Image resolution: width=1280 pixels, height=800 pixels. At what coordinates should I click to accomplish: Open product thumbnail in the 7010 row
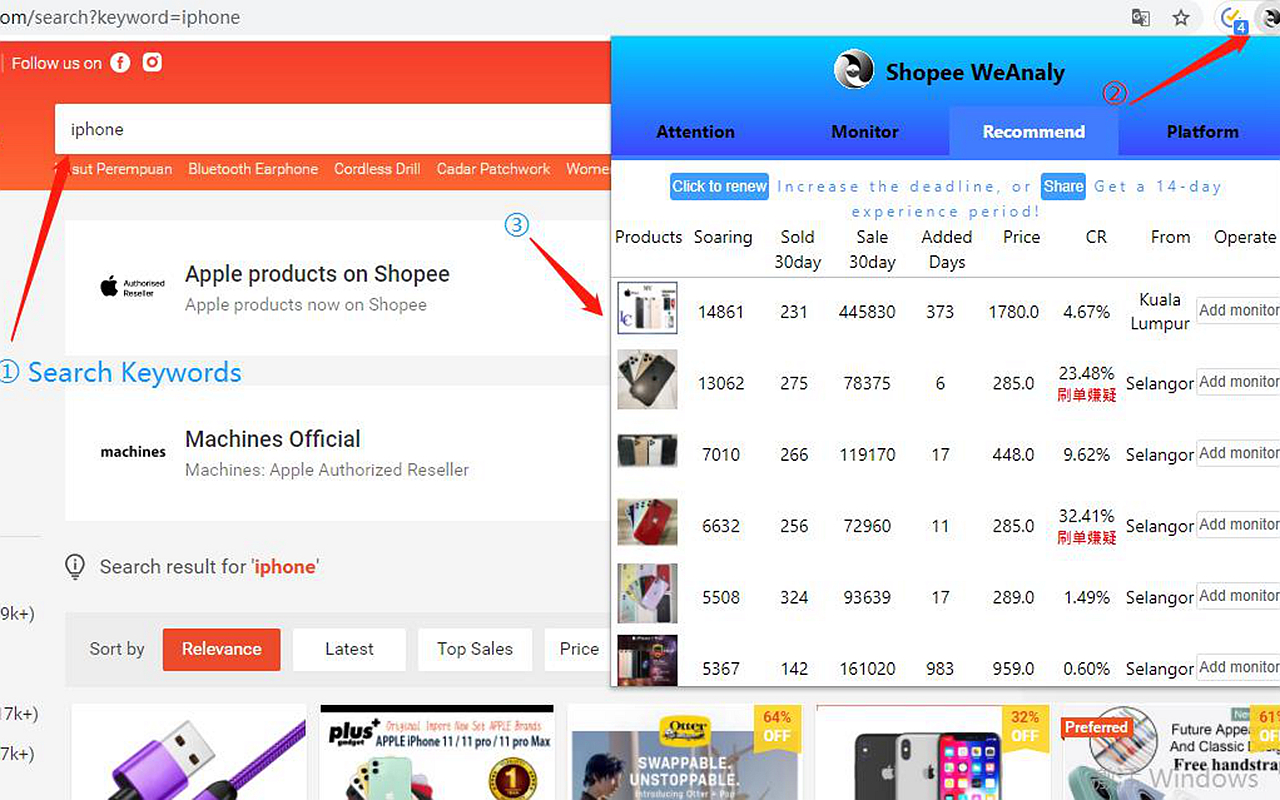point(647,451)
